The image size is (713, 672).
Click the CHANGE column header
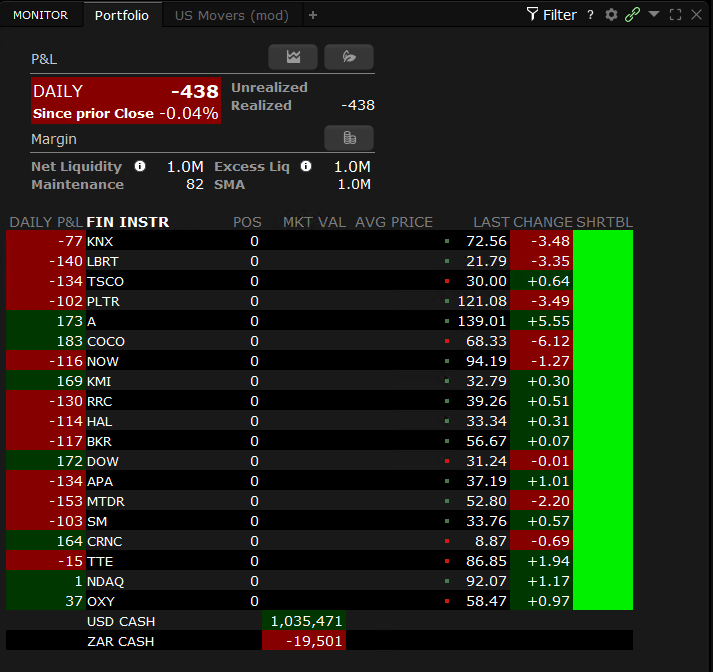click(x=542, y=222)
